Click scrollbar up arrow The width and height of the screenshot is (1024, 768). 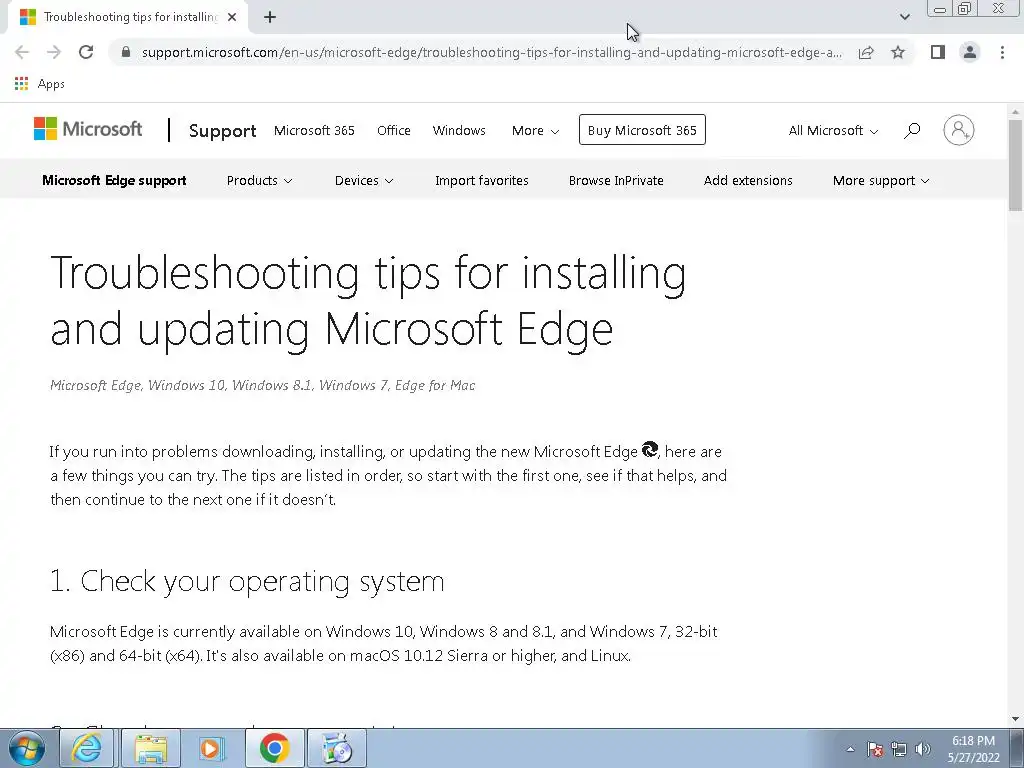1016,112
